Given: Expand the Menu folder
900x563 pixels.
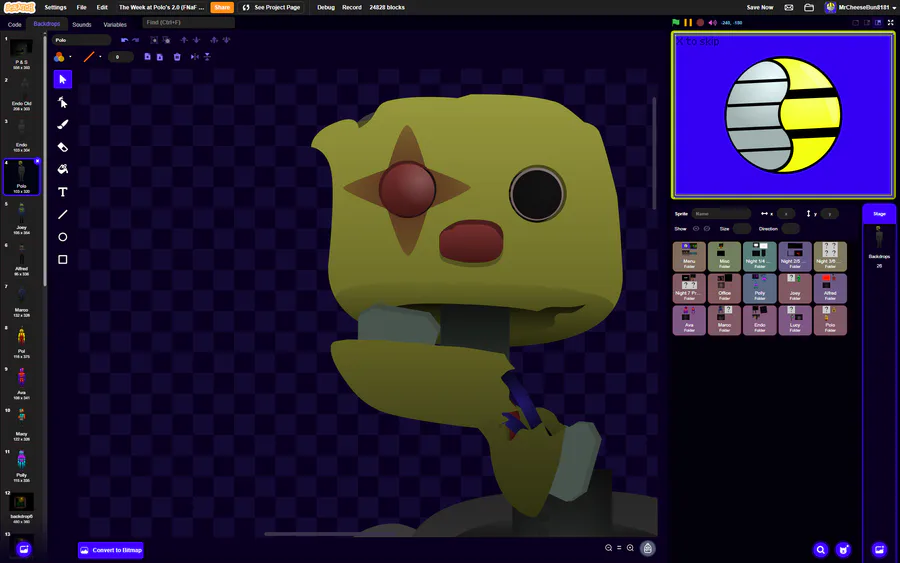Looking at the screenshot, I should 689,256.
